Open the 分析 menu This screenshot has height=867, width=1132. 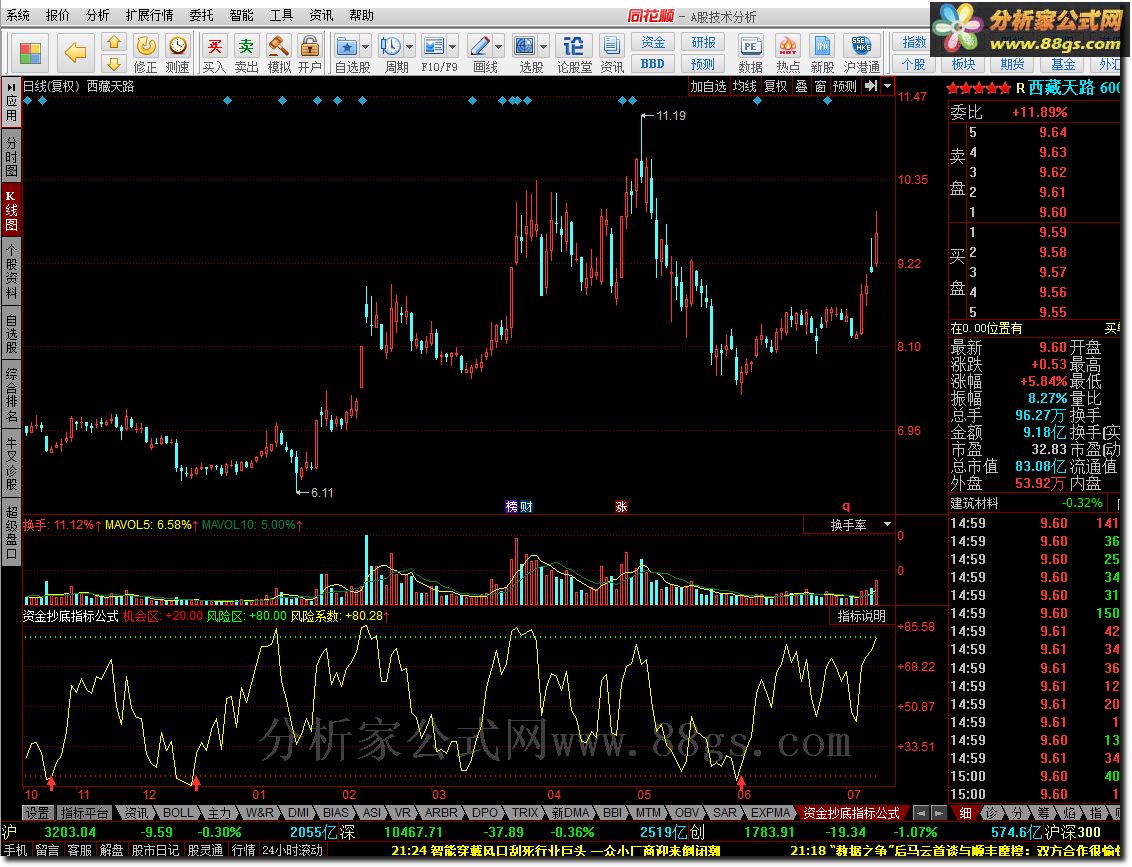click(x=97, y=15)
